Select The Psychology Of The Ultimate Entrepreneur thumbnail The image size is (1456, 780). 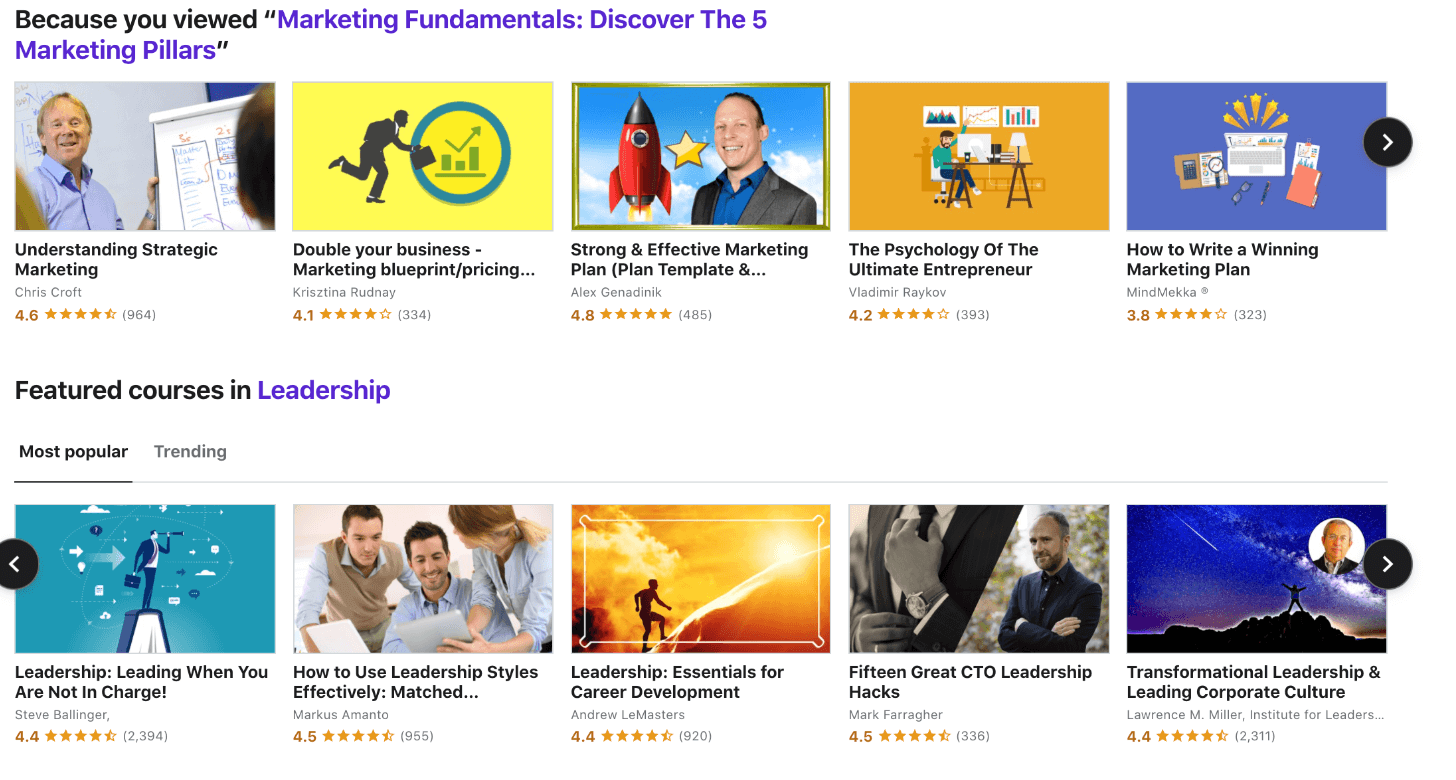click(978, 157)
